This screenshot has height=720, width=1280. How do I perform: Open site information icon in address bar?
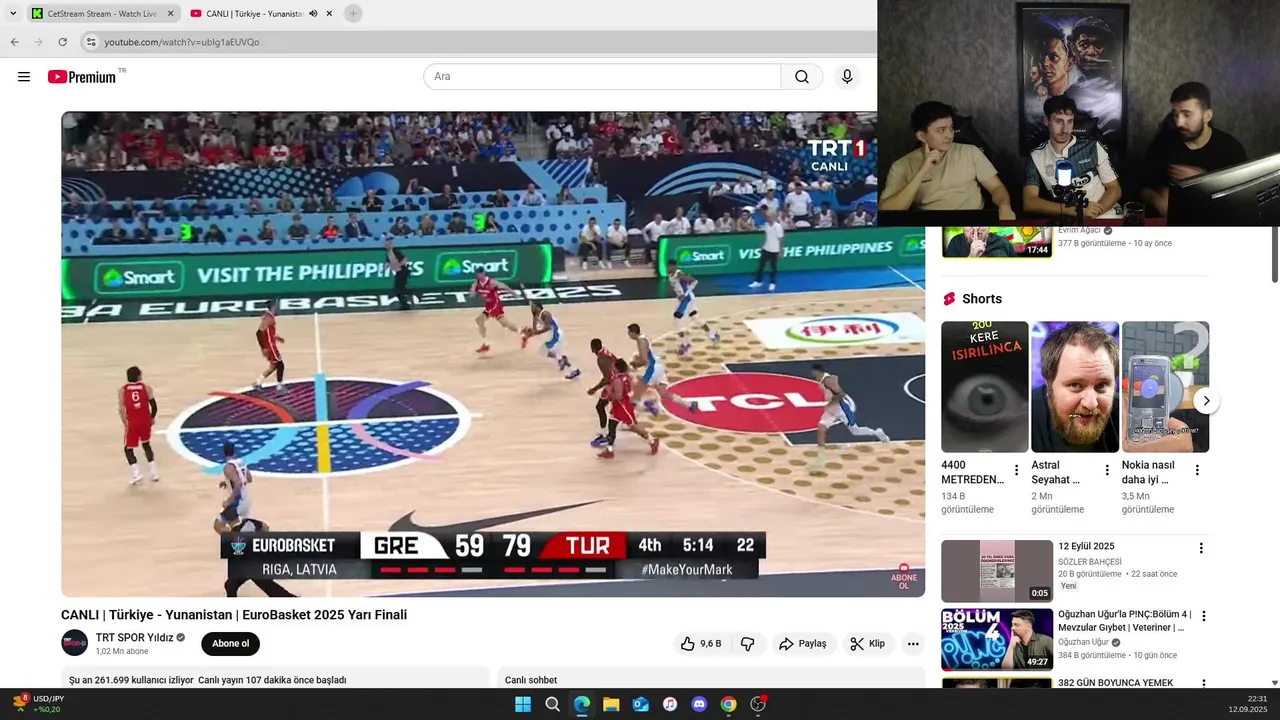[91, 42]
